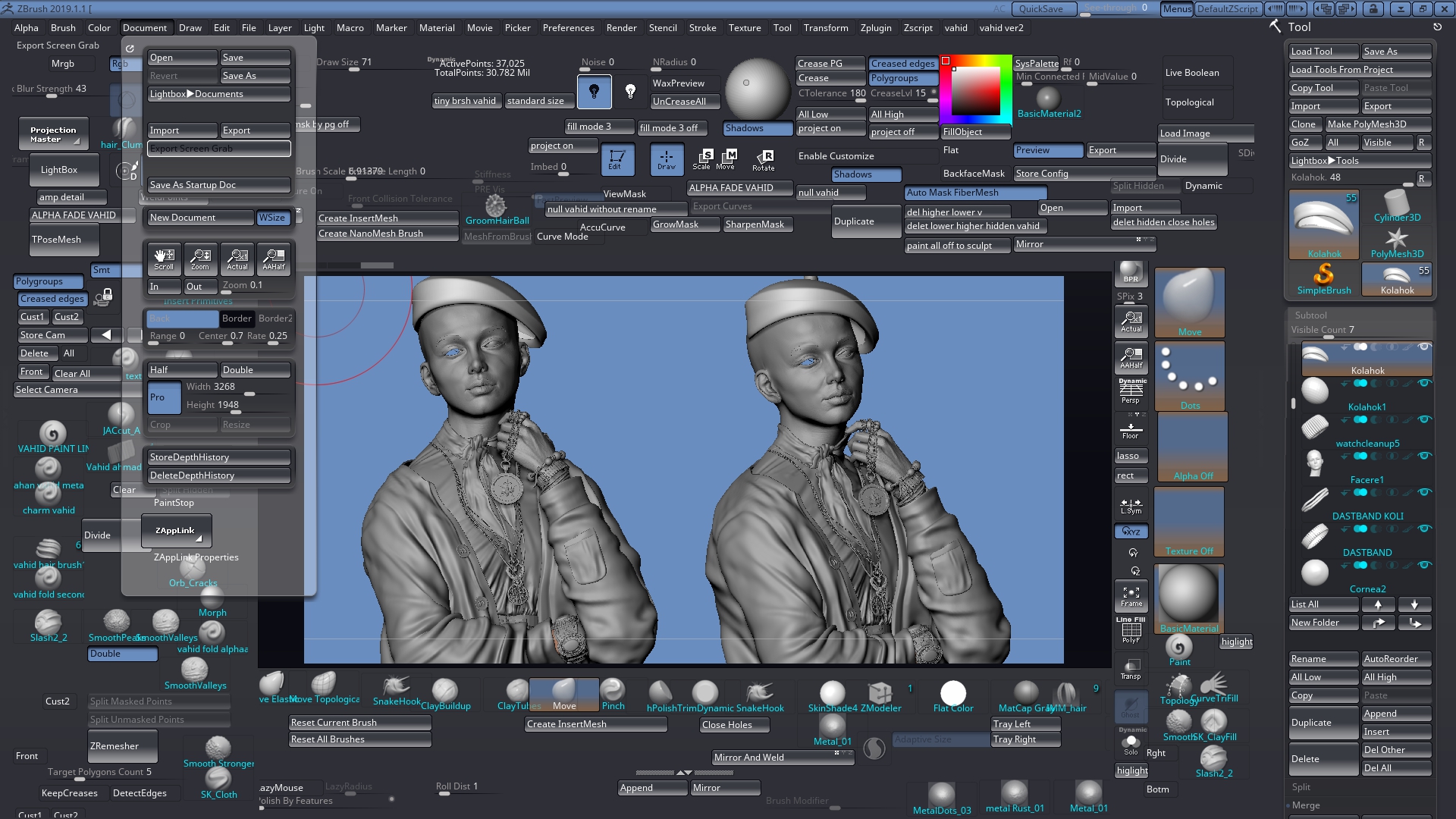The image size is (1456, 819).
Task: Click the New Document button
Action: 200,218
